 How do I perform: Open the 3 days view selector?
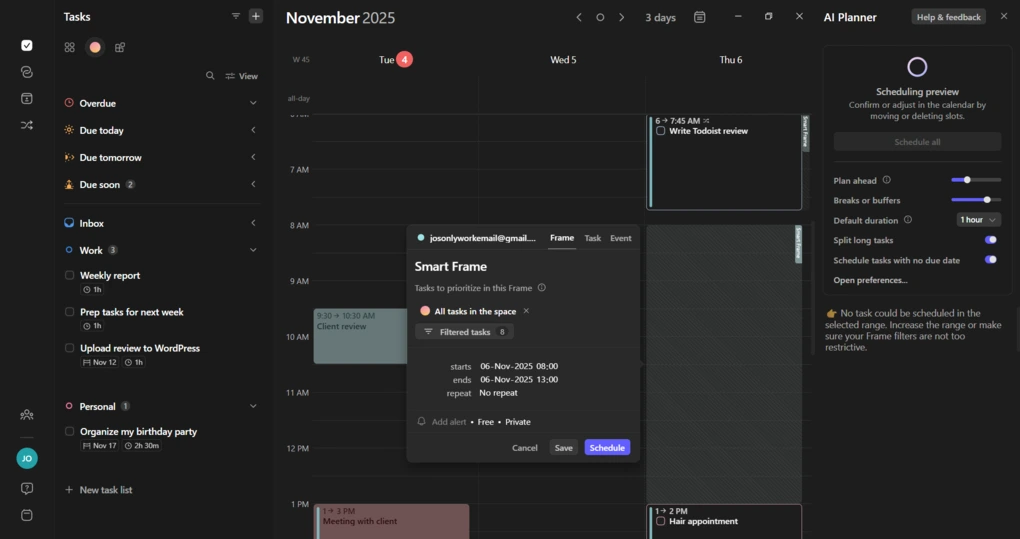660,18
